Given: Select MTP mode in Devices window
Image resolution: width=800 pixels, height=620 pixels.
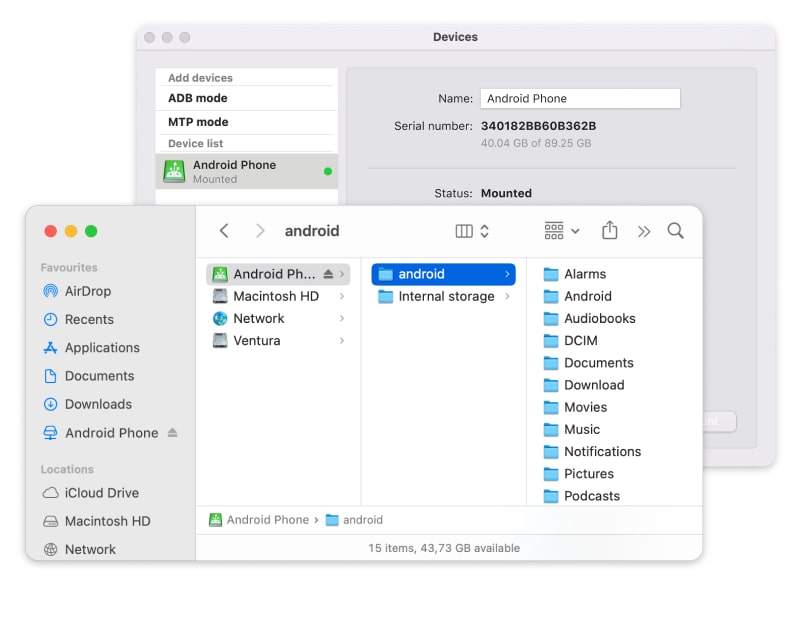Looking at the screenshot, I should tap(247, 122).
